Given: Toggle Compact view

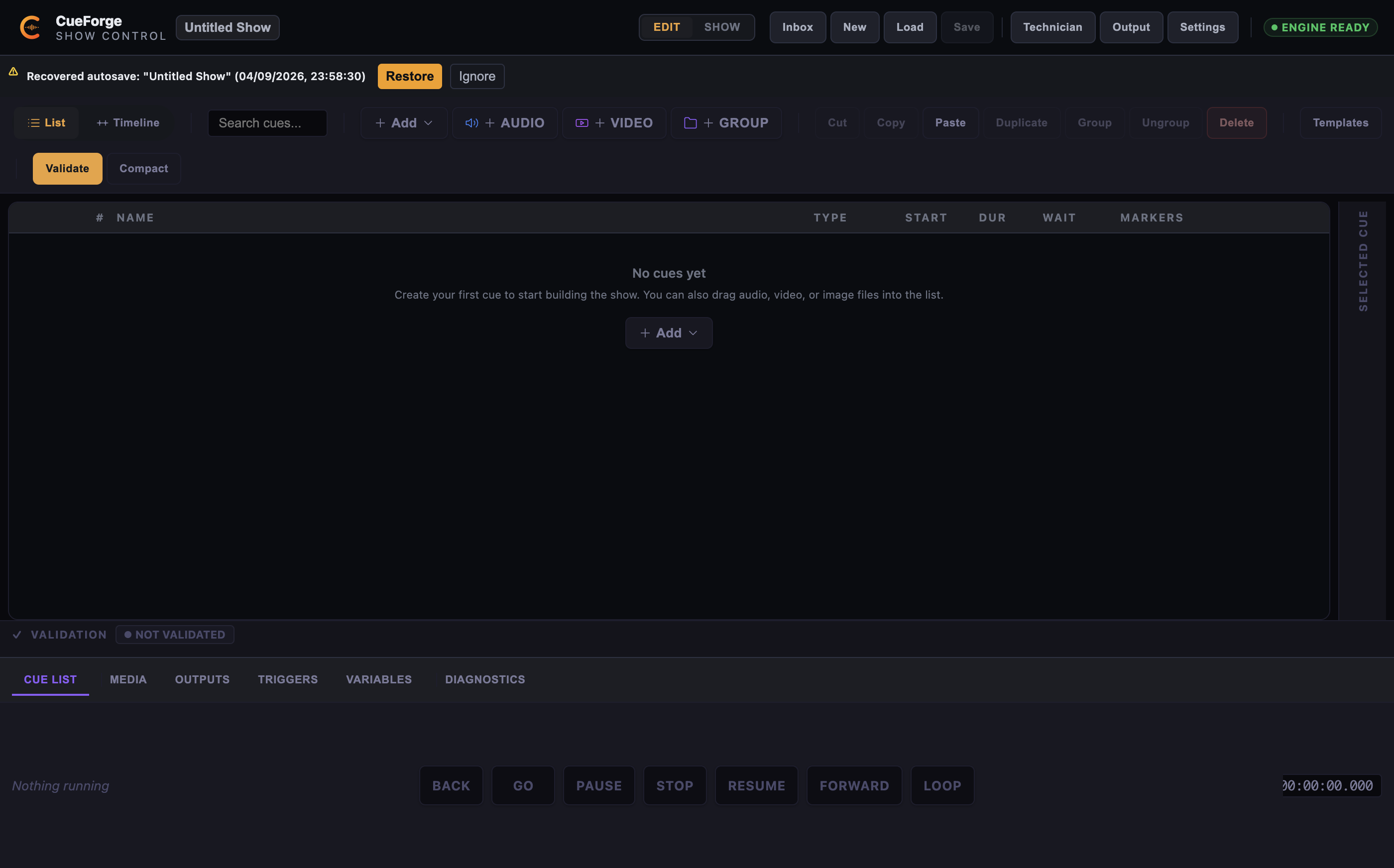Looking at the screenshot, I should click(143, 168).
